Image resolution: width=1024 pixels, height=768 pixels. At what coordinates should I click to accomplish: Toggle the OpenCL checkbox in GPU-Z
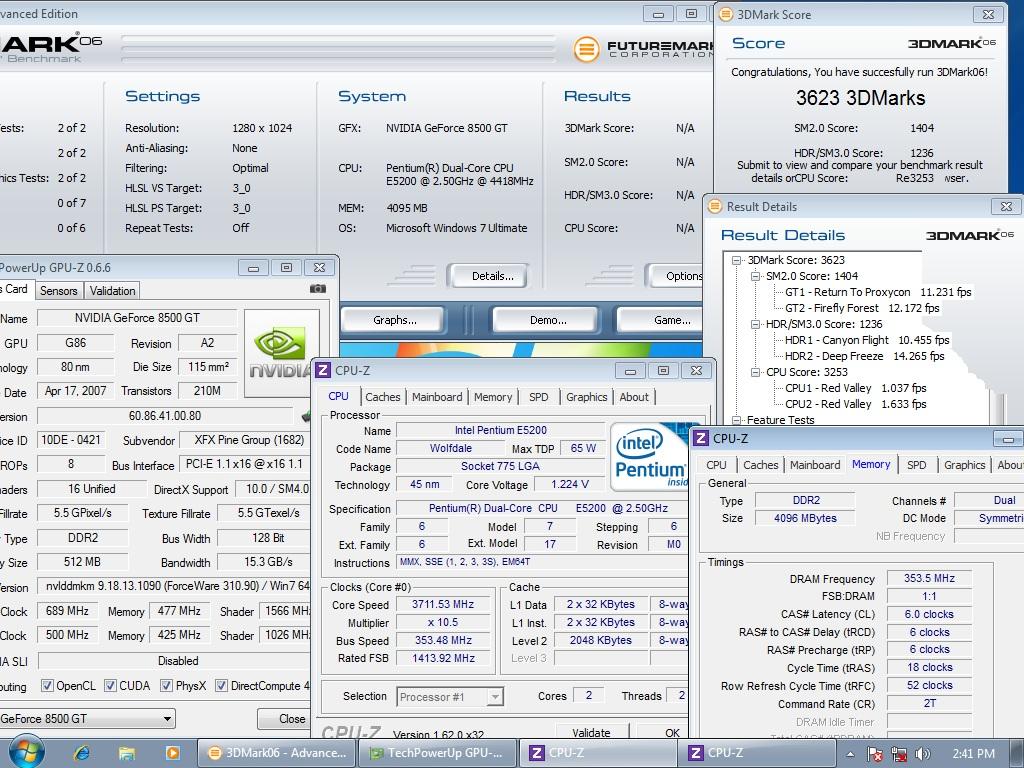(47, 686)
